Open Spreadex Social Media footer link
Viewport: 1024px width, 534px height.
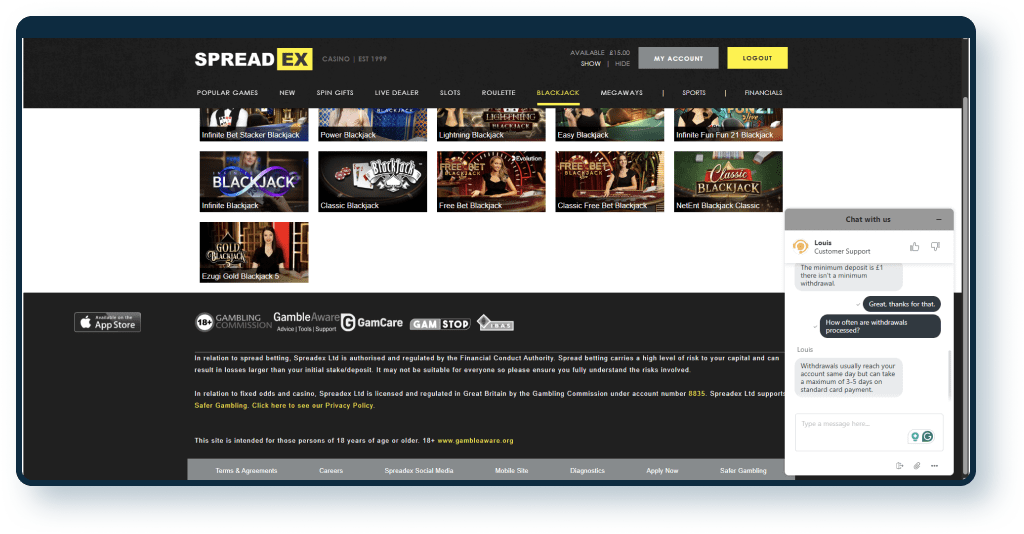point(419,471)
